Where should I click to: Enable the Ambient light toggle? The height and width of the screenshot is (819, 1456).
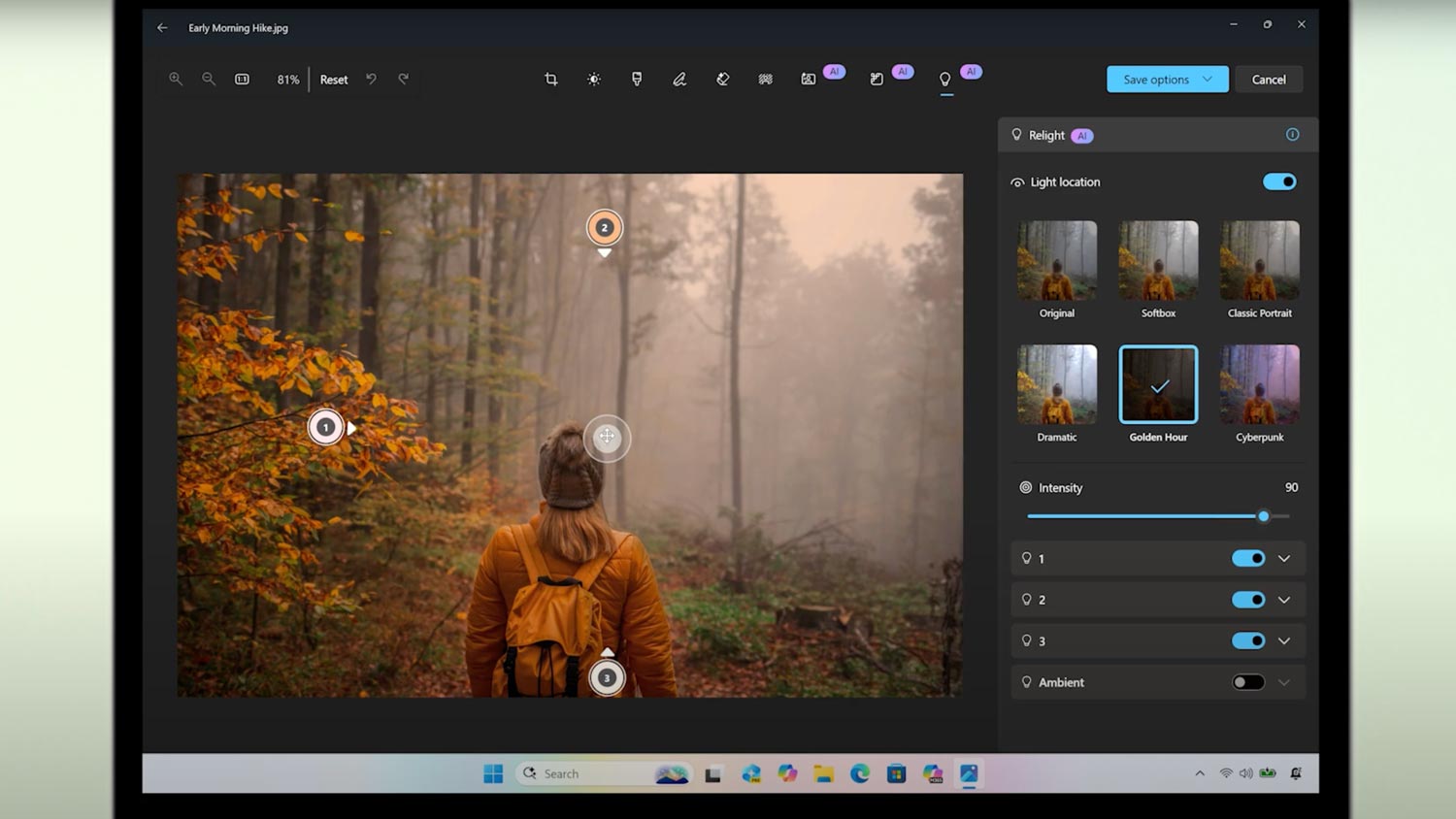pos(1248,682)
